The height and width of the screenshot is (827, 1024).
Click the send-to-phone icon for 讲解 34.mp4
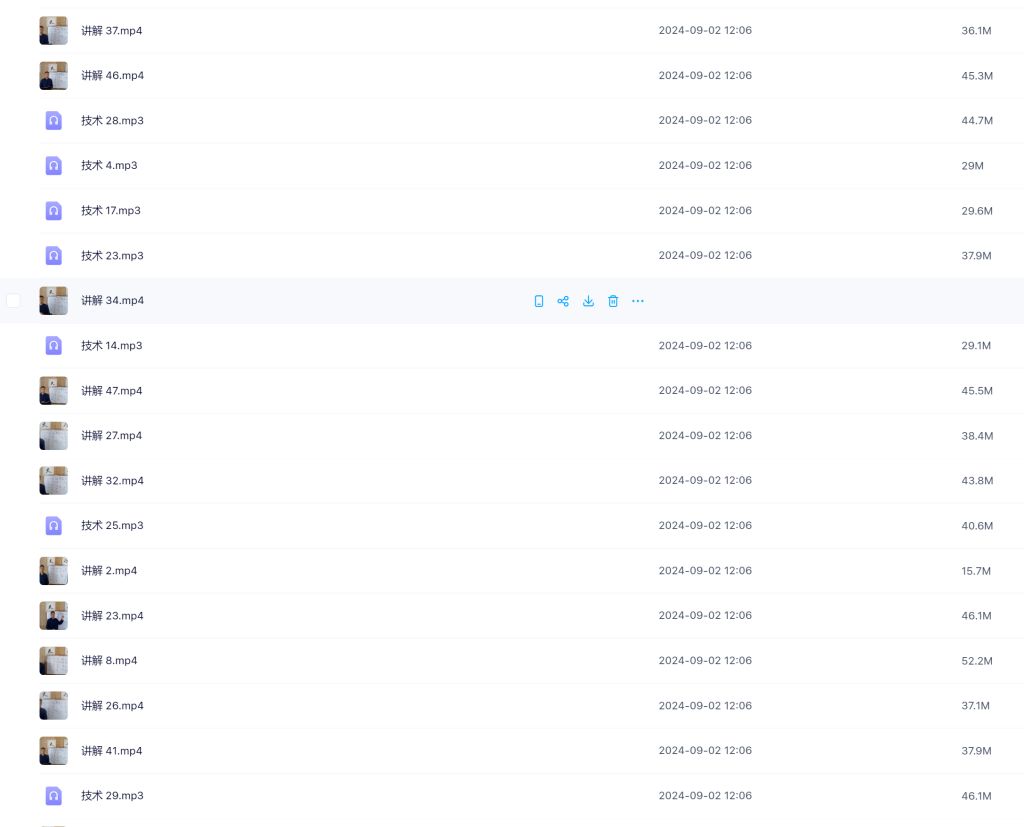click(x=539, y=301)
